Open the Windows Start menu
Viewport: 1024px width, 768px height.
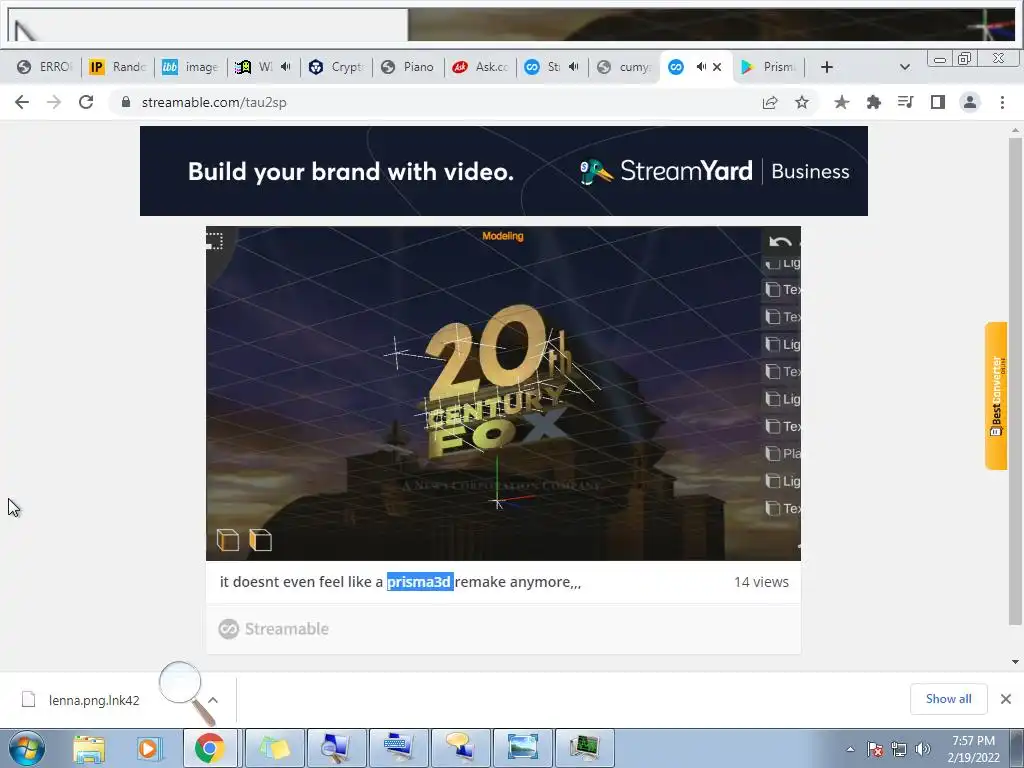click(27, 748)
